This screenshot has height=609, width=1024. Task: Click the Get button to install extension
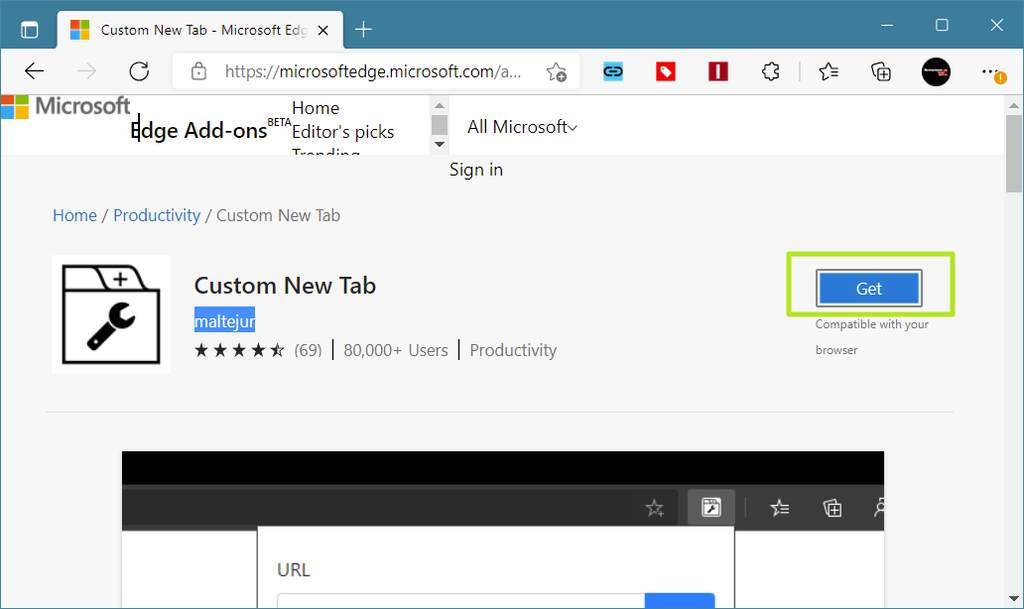pyautogui.click(x=868, y=288)
